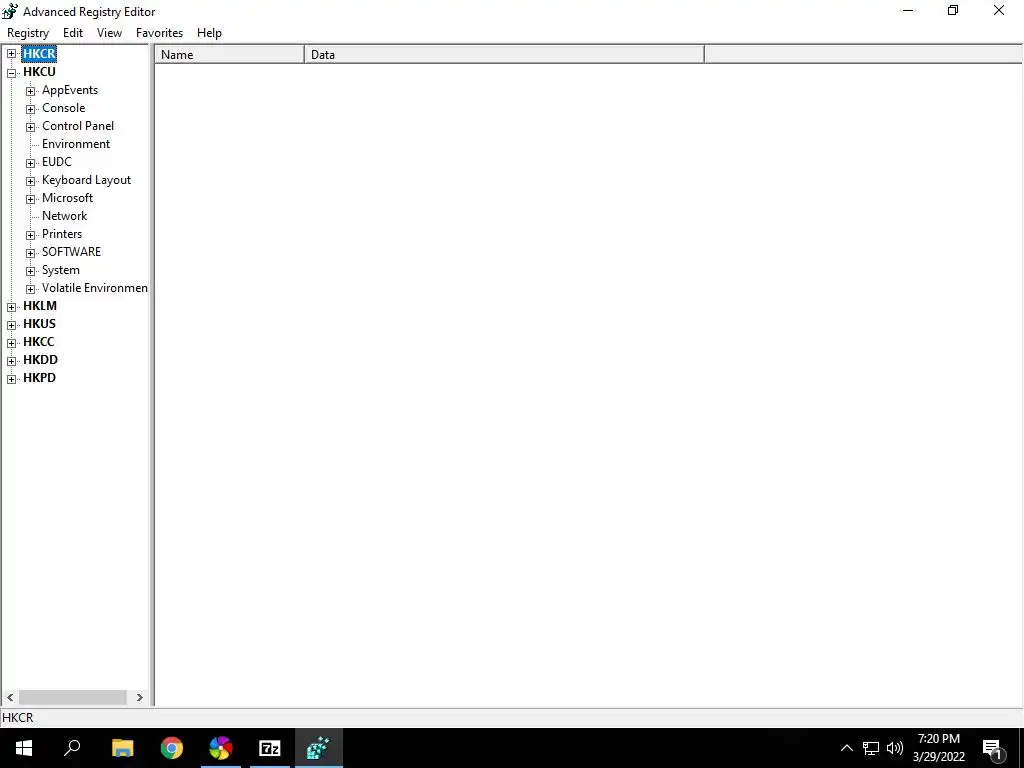Show hidden system tray icons

click(x=846, y=748)
